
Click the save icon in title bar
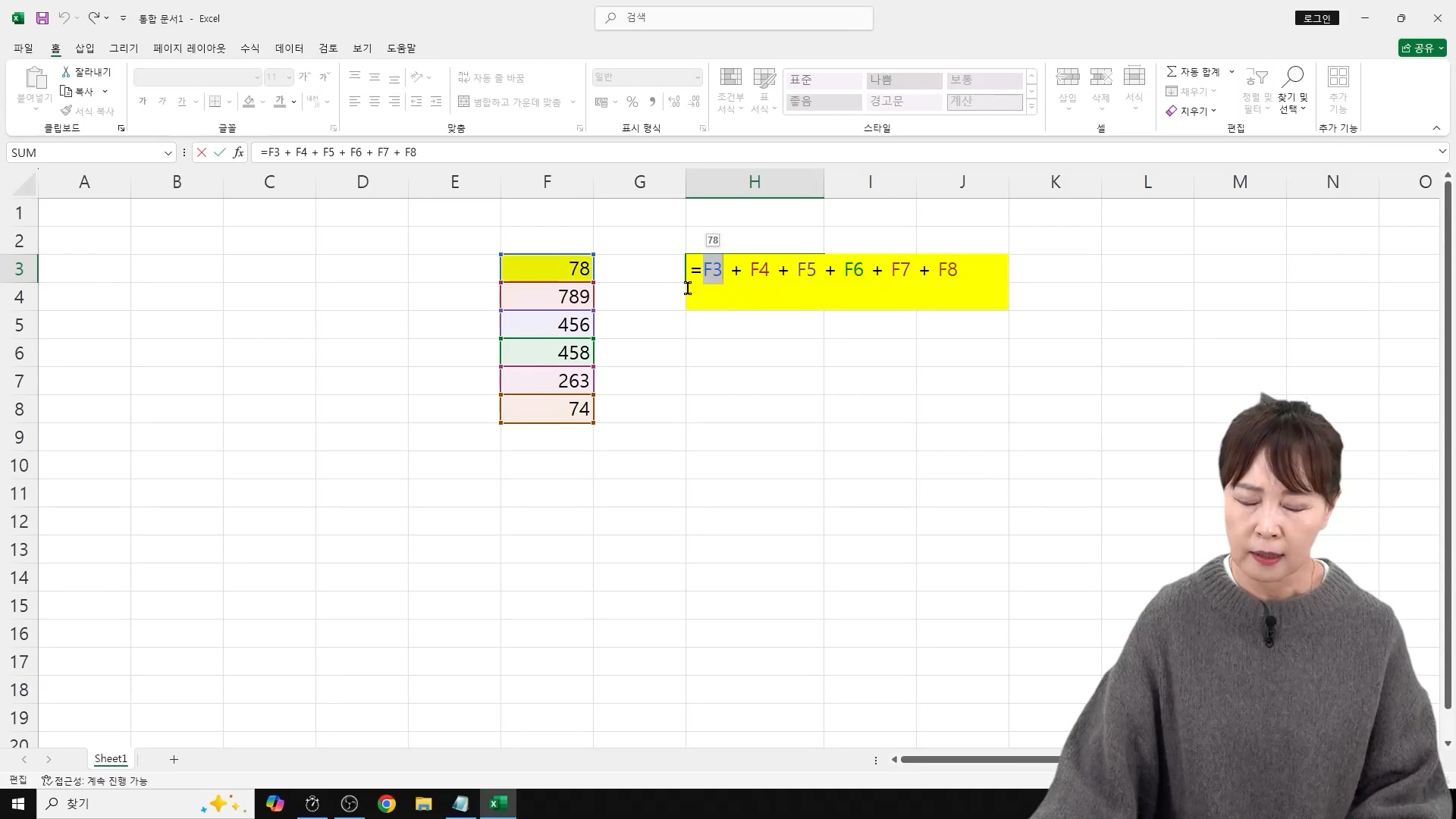(x=42, y=18)
